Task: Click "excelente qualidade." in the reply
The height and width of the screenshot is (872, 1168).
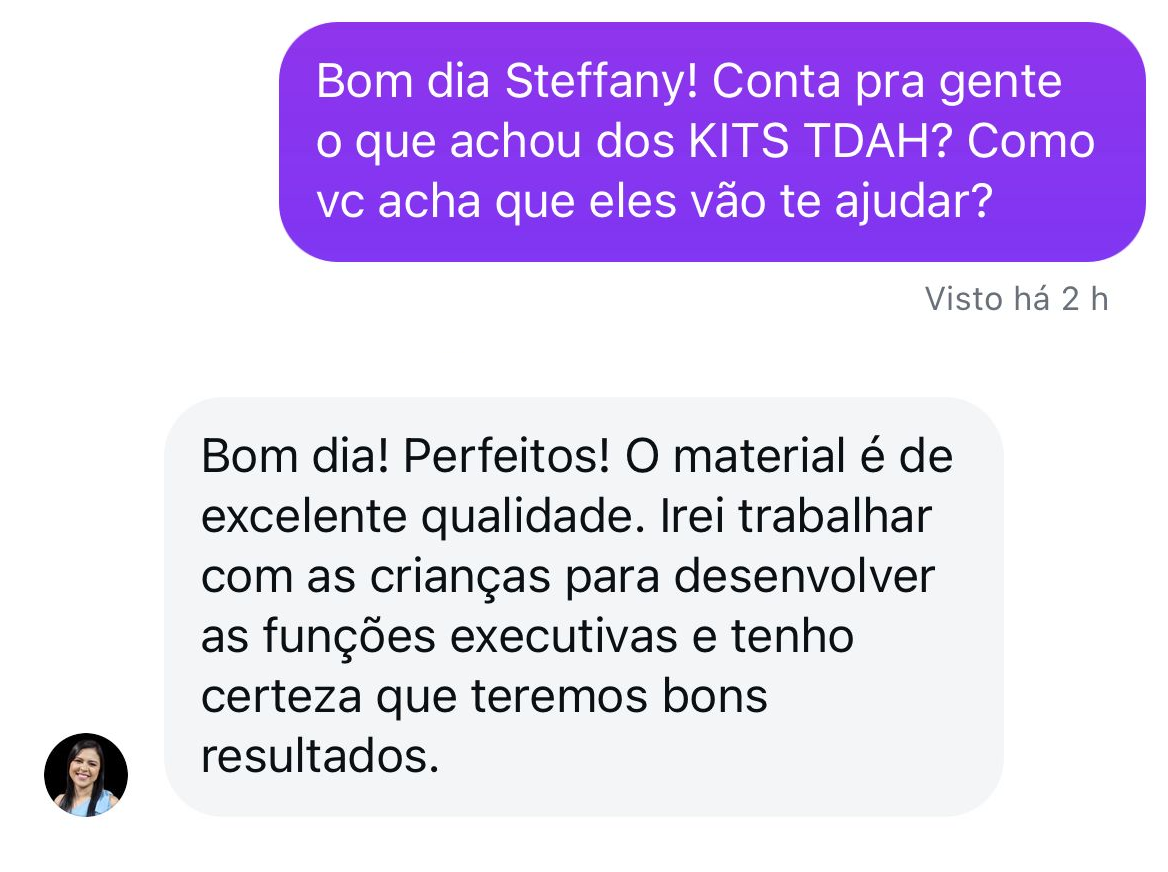Action: [x=424, y=517]
